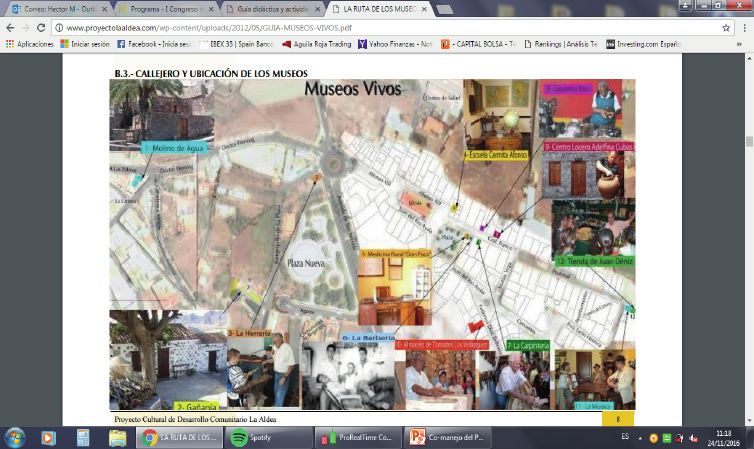Click the Molino de Agua photo
The width and height of the screenshot is (754, 449).
click(x=162, y=112)
